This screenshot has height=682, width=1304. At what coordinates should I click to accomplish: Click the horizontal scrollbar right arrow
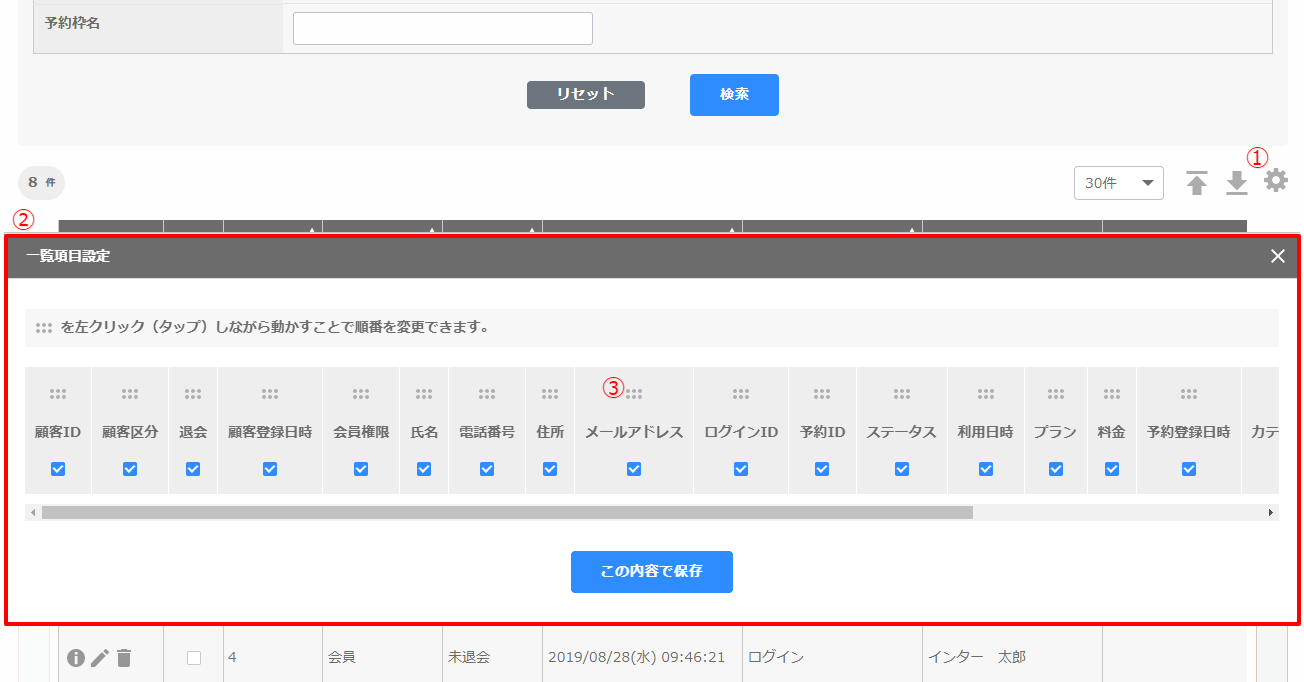point(1271,512)
